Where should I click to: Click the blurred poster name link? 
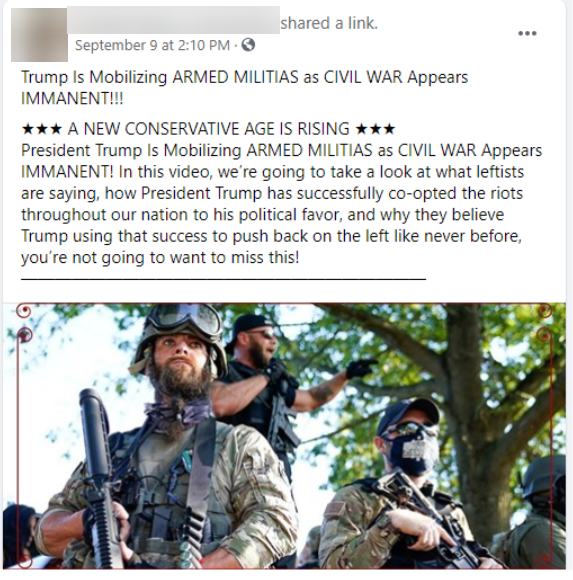click(173, 20)
